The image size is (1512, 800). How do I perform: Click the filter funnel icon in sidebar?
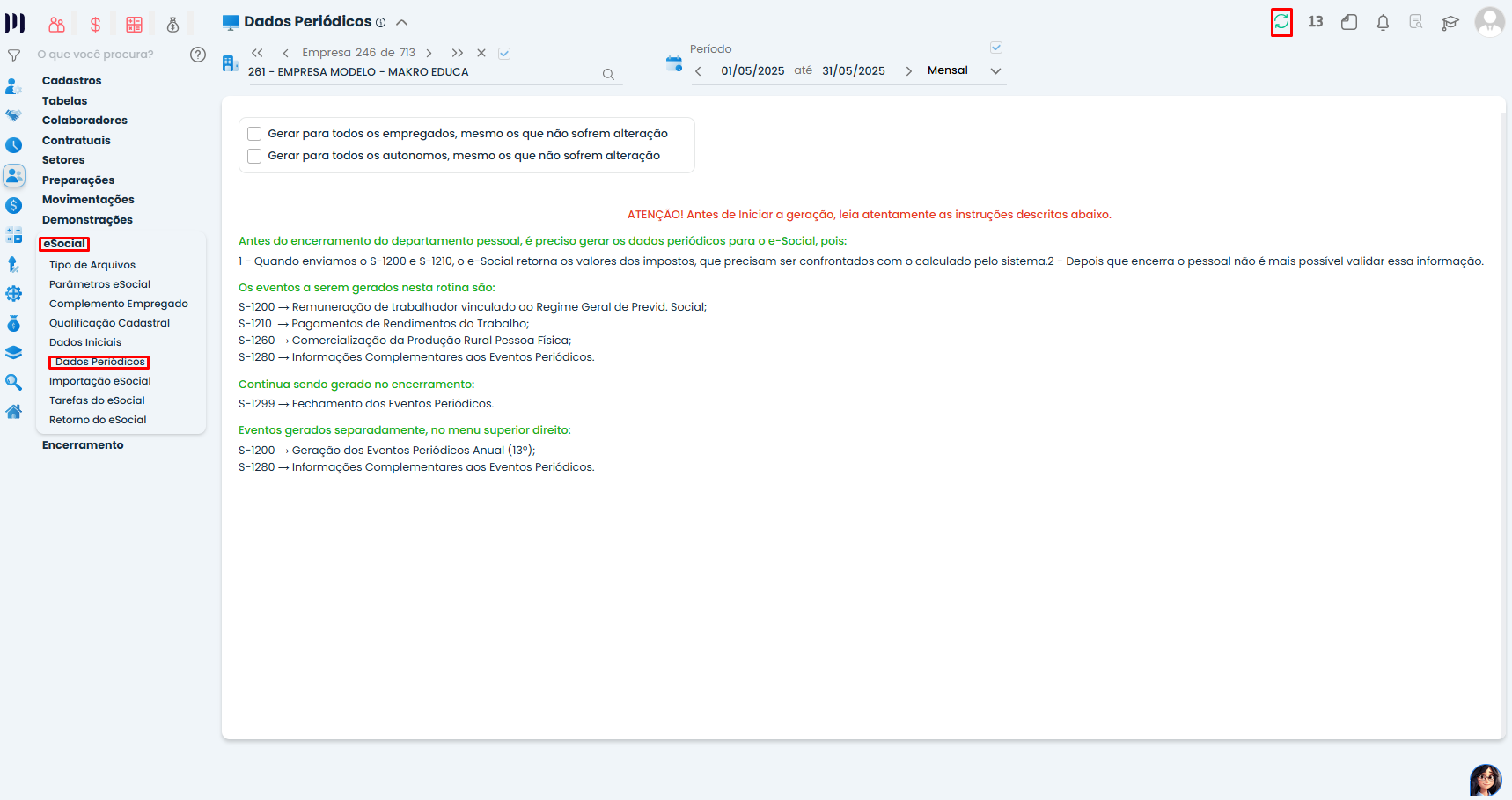[x=14, y=55]
